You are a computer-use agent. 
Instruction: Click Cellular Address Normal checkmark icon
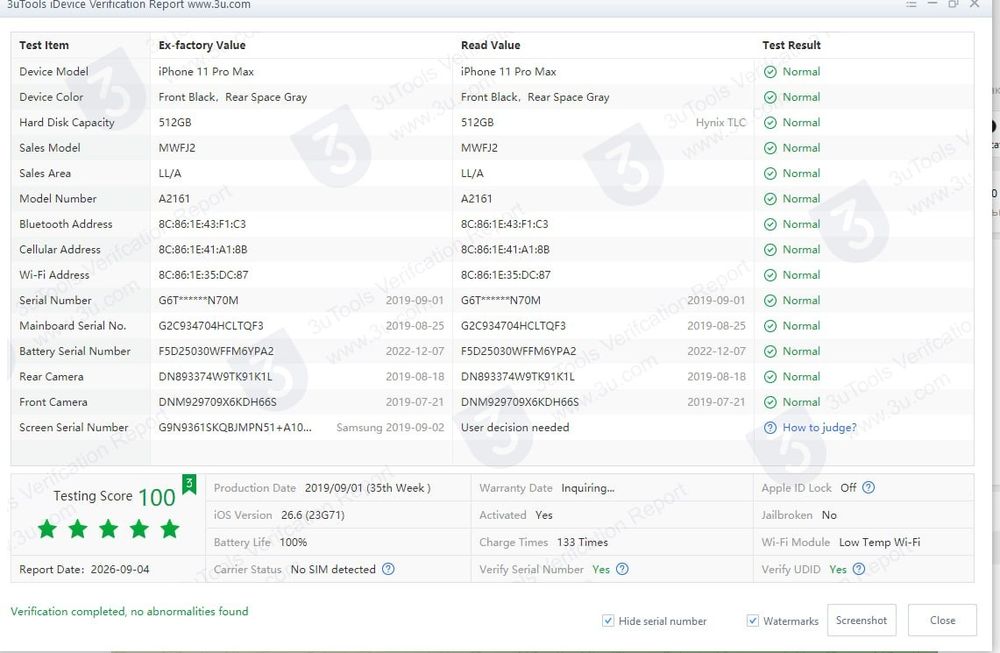770,250
